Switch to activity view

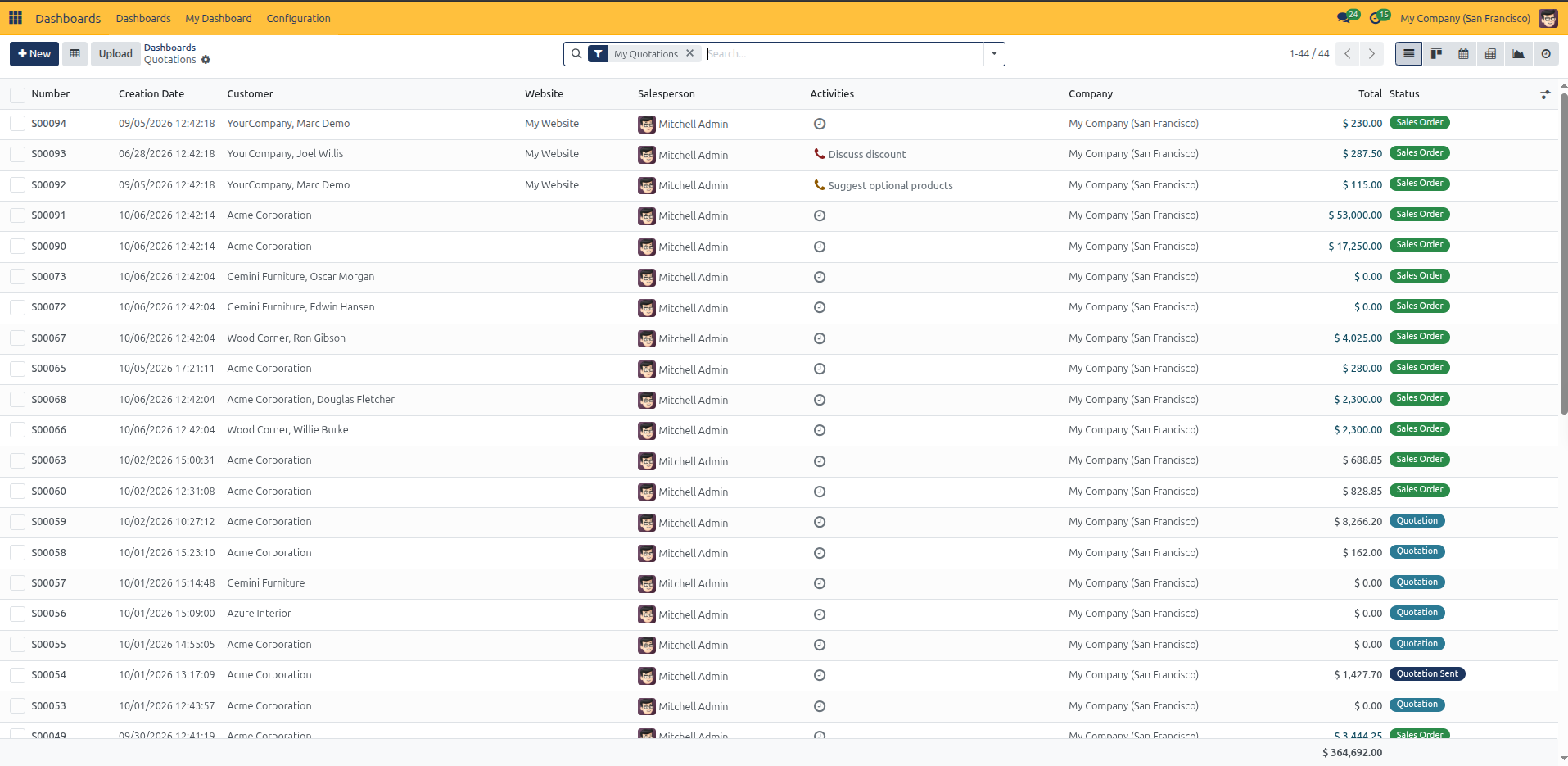(x=1546, y=54)
